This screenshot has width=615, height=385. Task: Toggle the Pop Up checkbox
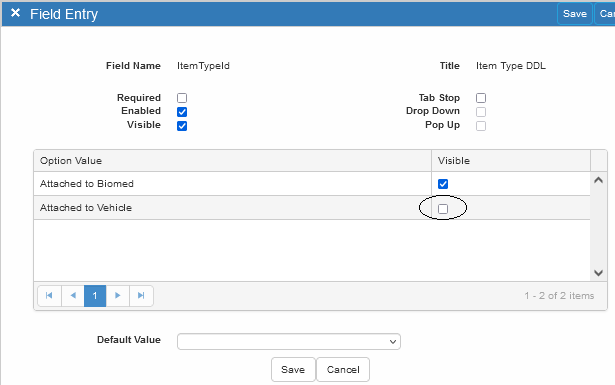481,126
